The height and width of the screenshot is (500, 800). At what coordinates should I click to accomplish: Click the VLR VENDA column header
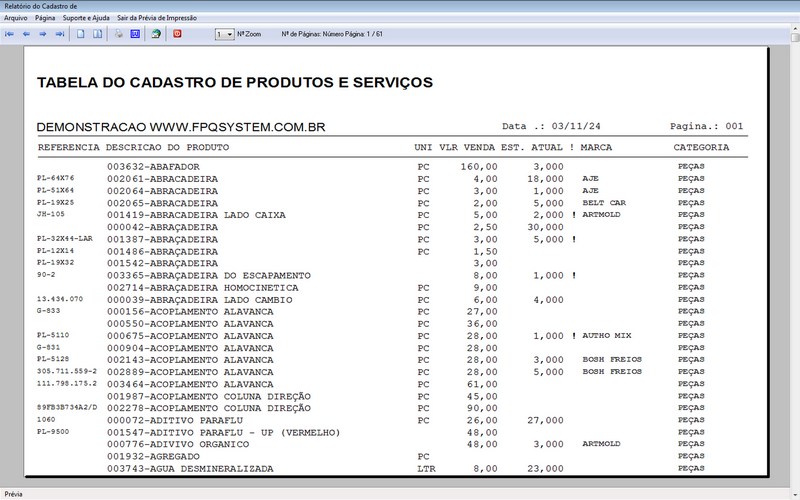[x=467, y=147]
